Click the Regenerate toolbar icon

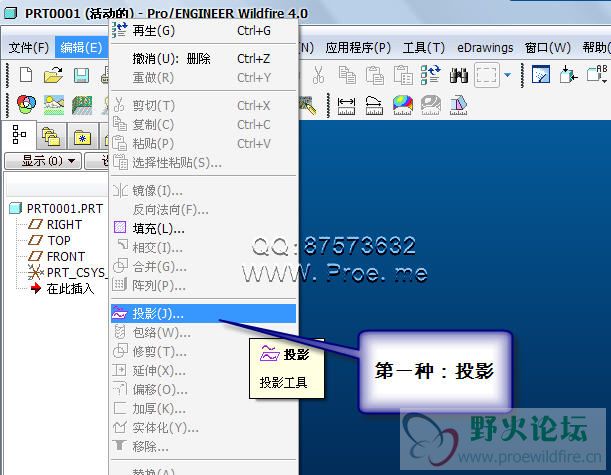[x=431, y=75]
